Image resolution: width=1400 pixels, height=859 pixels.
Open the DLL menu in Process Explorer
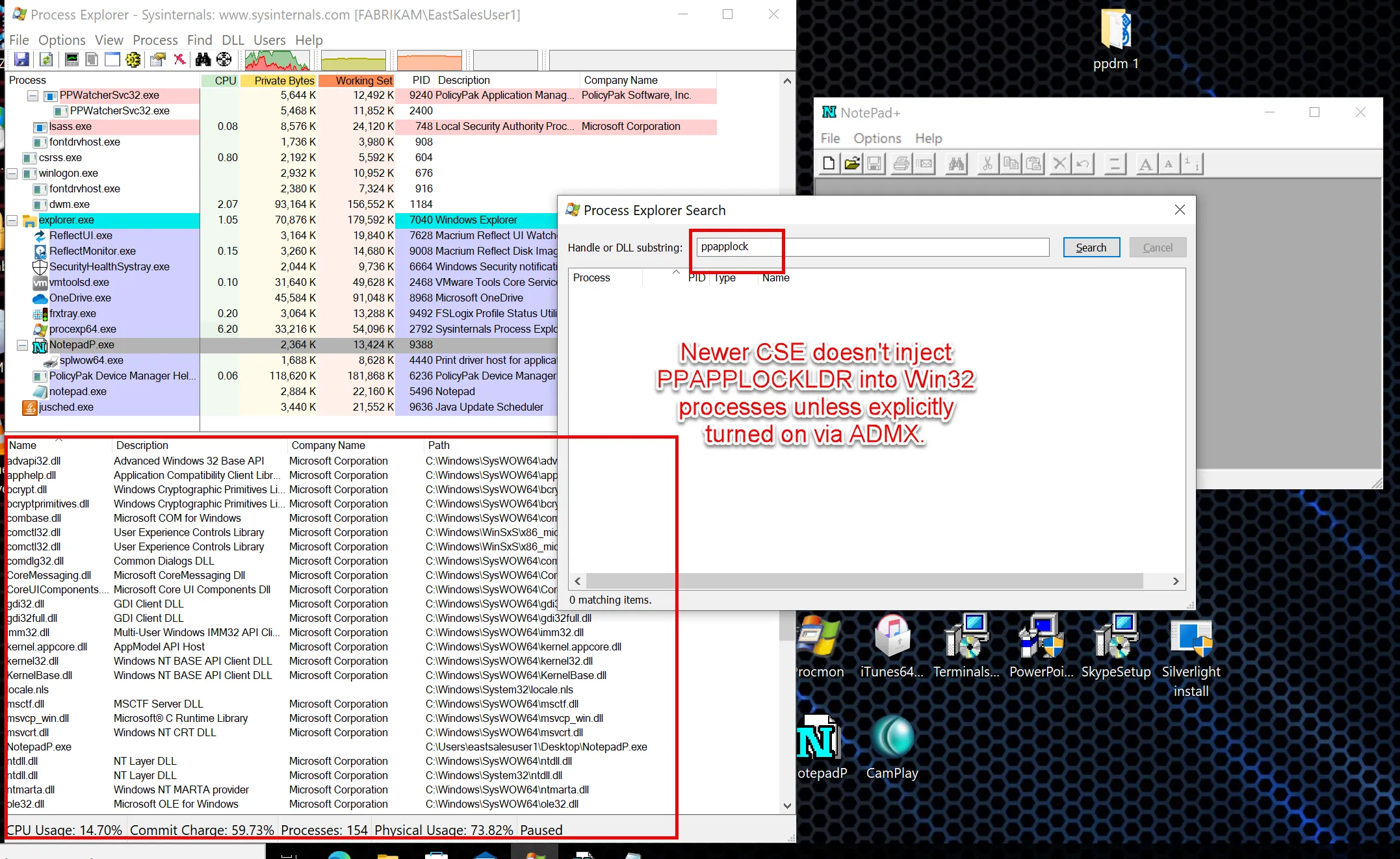click(233, 40)
